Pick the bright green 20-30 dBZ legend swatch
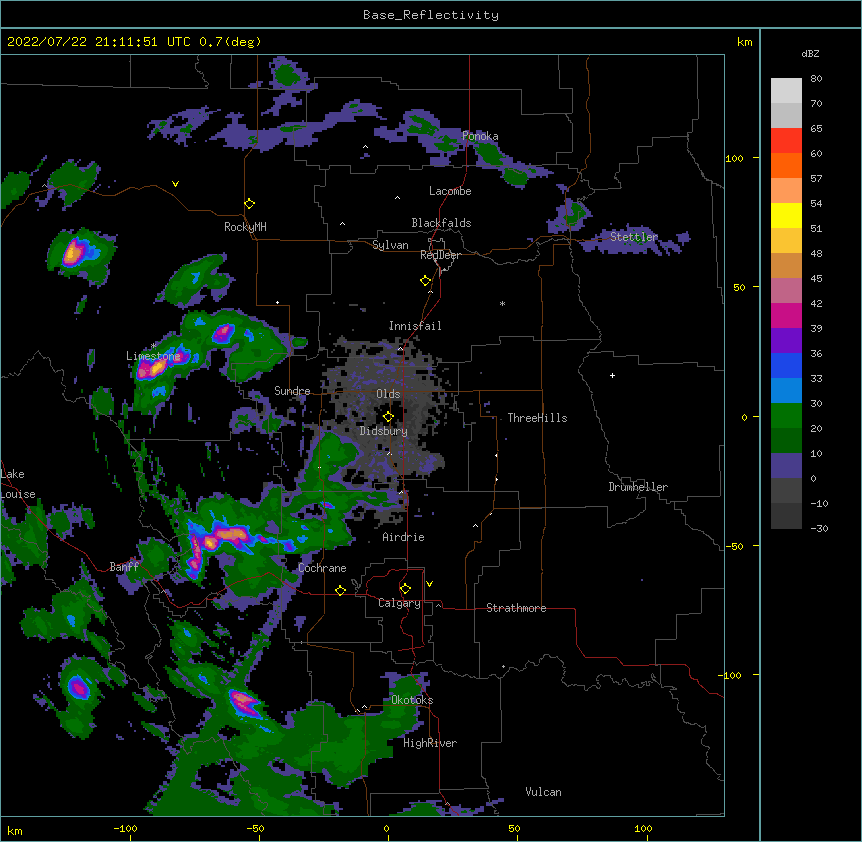 click(x=786, y=416)
